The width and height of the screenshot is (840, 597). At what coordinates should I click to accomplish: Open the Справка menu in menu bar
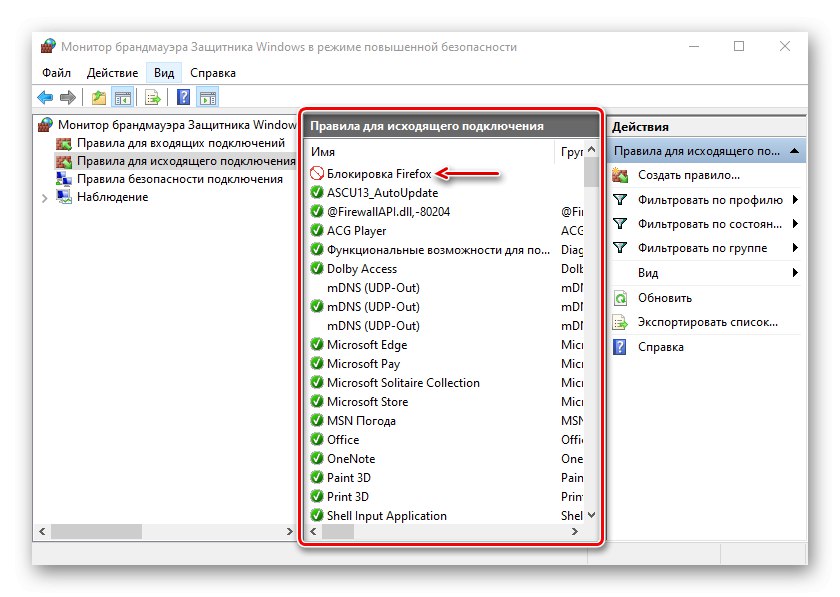(213, 72)
